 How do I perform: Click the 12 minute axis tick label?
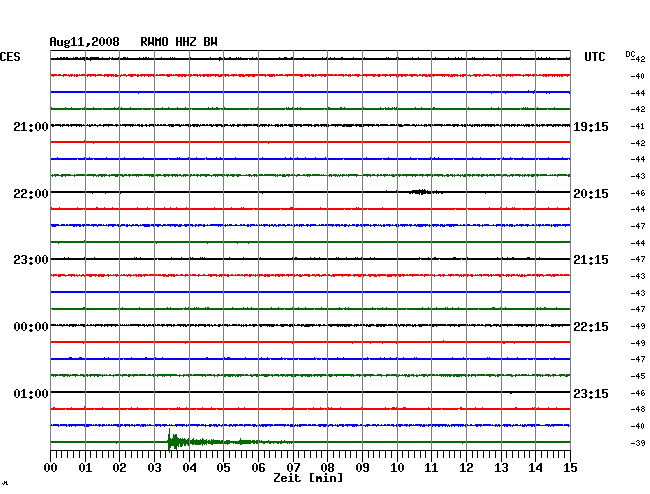click(466, 467)
